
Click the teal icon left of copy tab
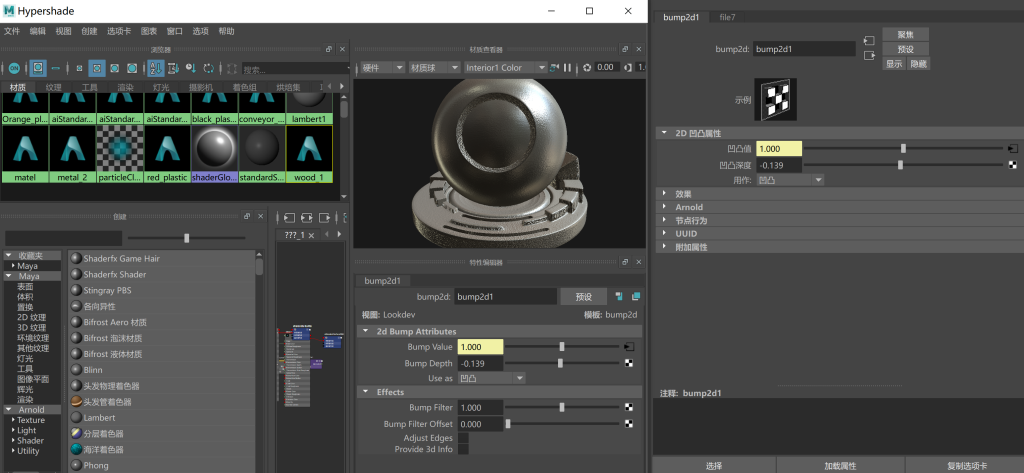(619, 297)
